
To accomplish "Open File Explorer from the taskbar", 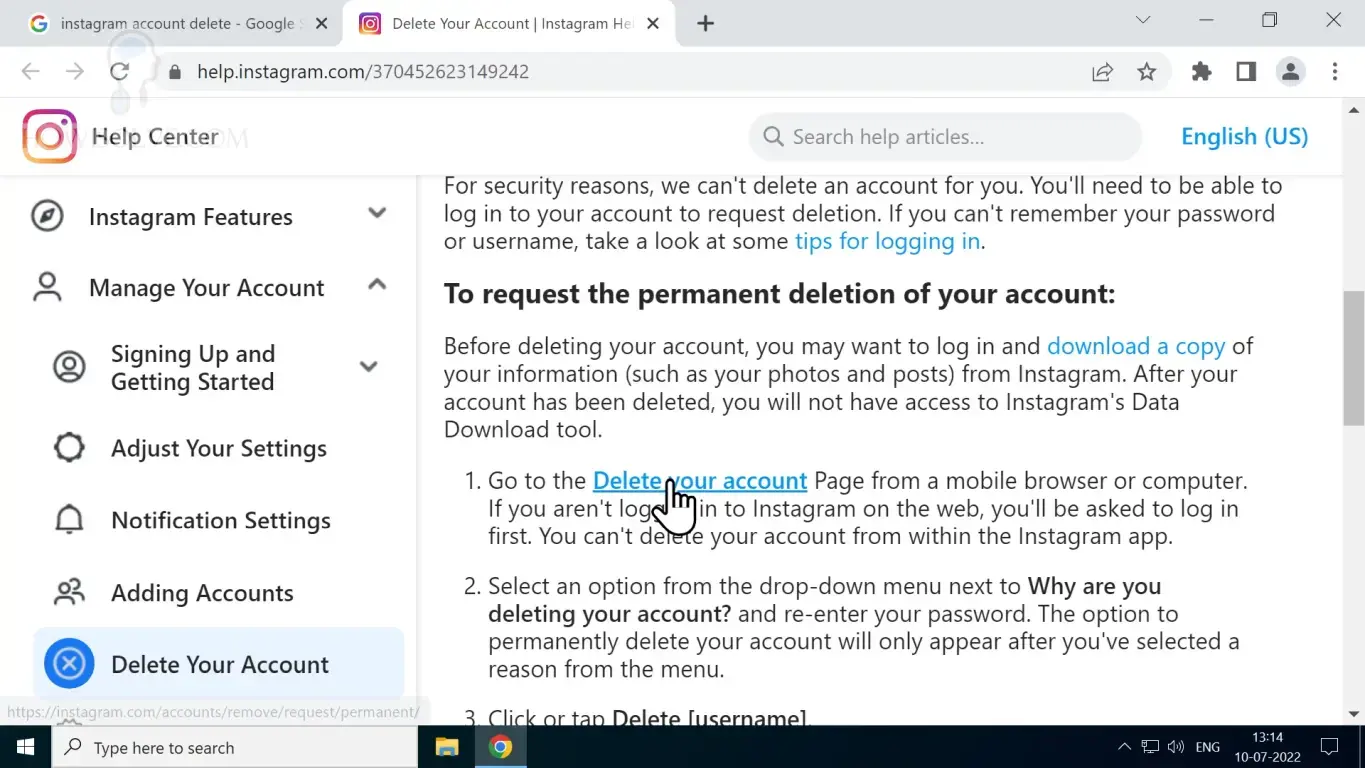I will coord(447,747).
